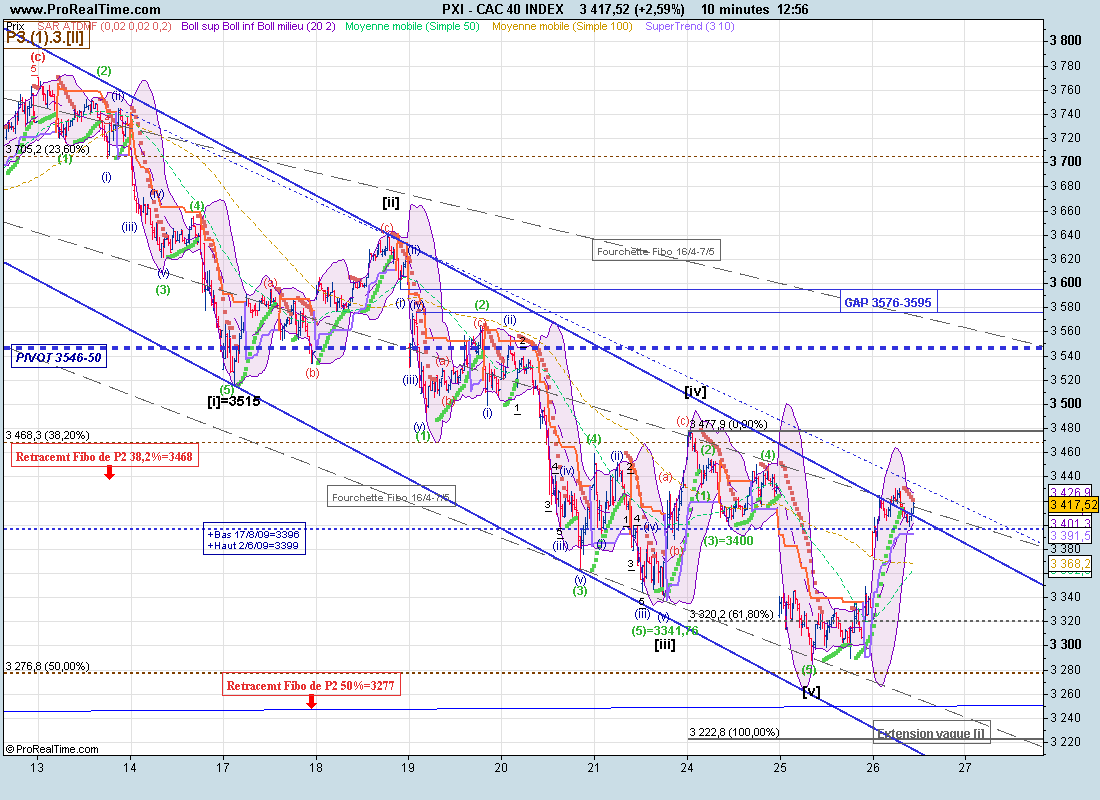Click date 13 on the time axis
Image resolution: width=1100 pixels, height=800 pixels.
(x=37, y=767)
